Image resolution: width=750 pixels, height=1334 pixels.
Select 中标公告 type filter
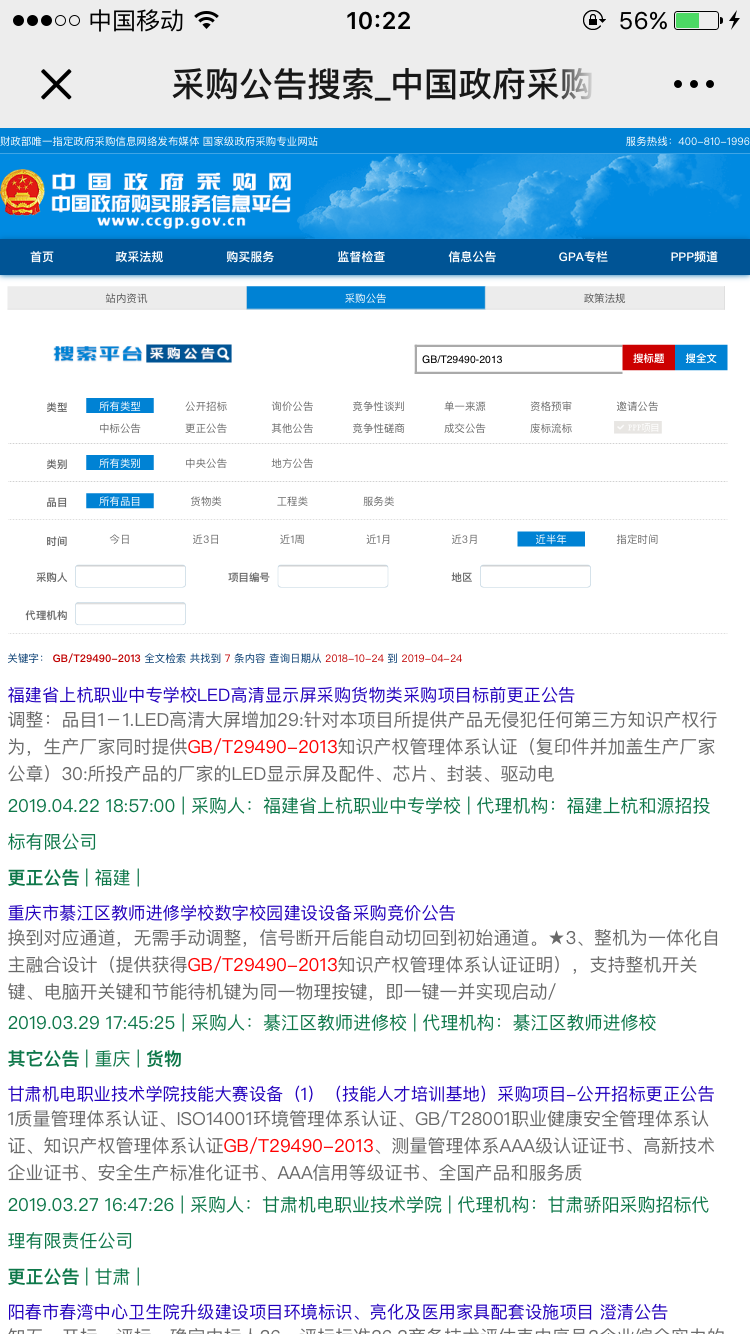tap(120, 428)
